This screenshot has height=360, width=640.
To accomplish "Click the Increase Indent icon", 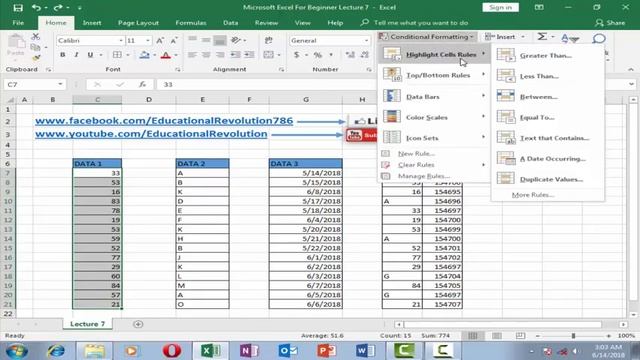I will (x=249, y=55).
